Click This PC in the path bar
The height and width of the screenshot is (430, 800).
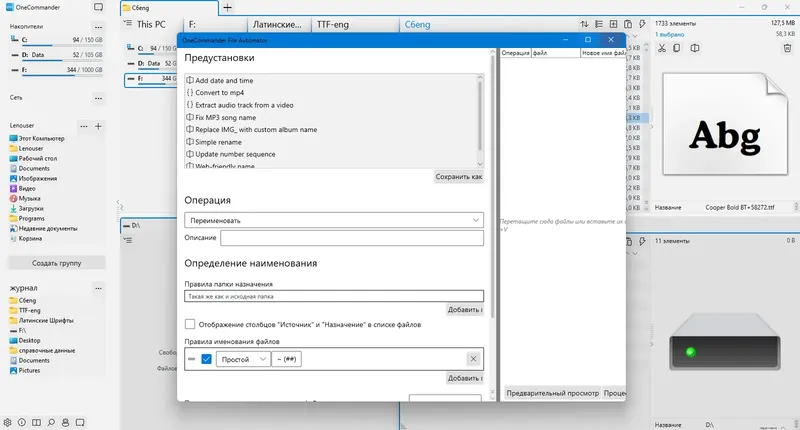pyautogui.click(x=151, y=24)
